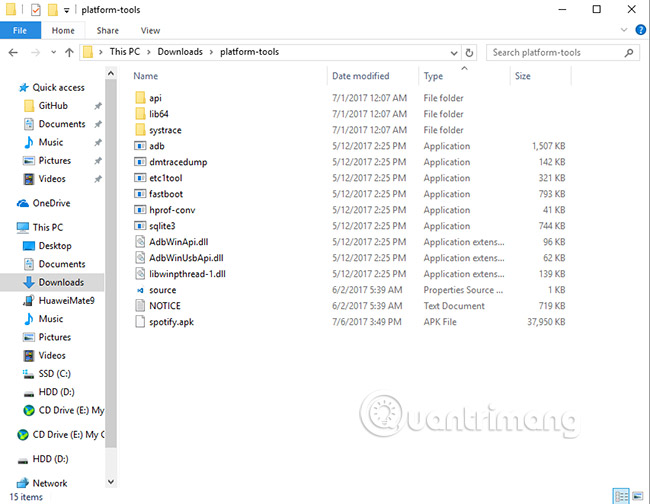This screenshot has width=650, height=504.
Task: Select the hprof-conv application icon
Action: [140, 210]
